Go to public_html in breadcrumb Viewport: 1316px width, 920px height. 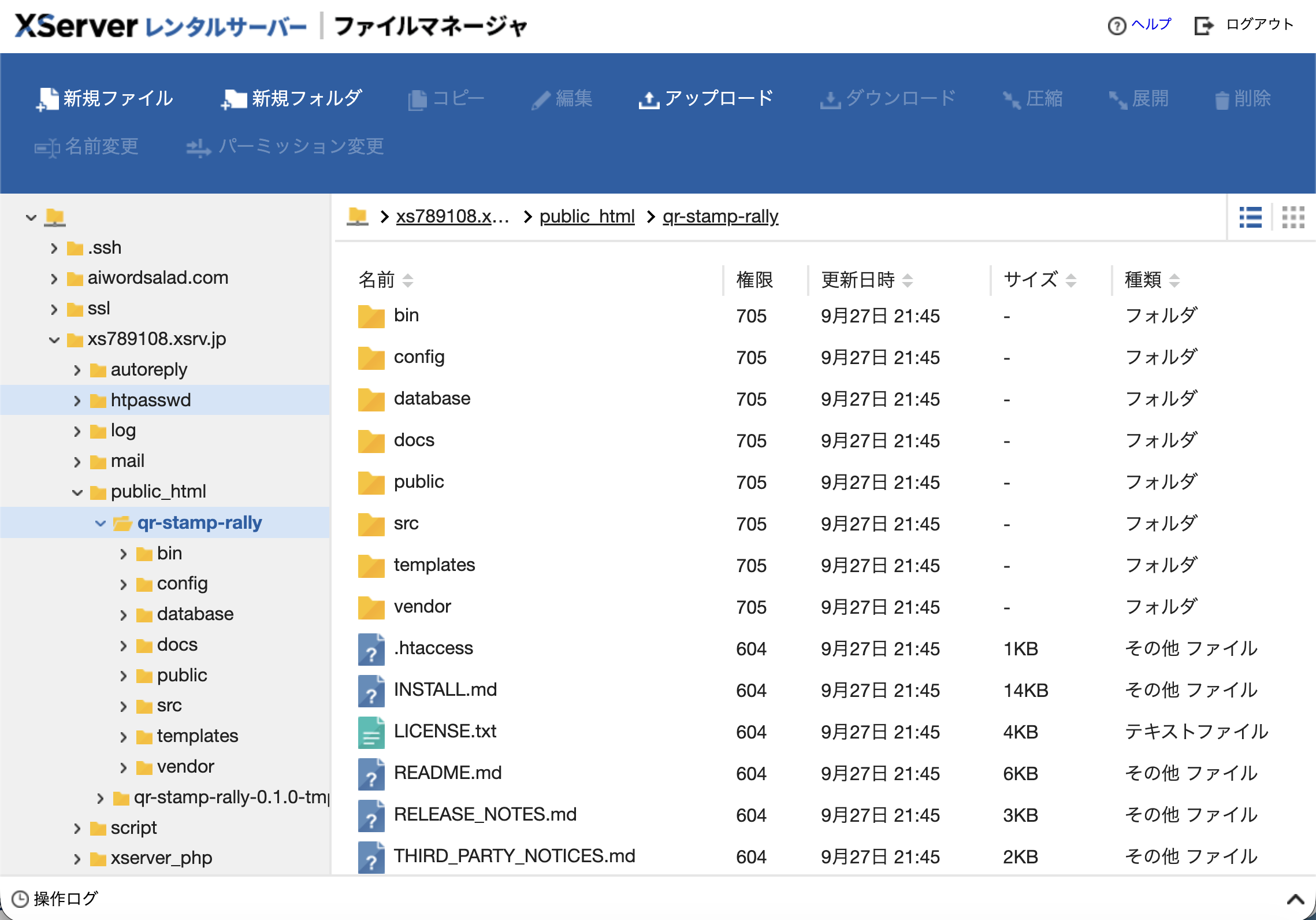[x=587, y=216]
